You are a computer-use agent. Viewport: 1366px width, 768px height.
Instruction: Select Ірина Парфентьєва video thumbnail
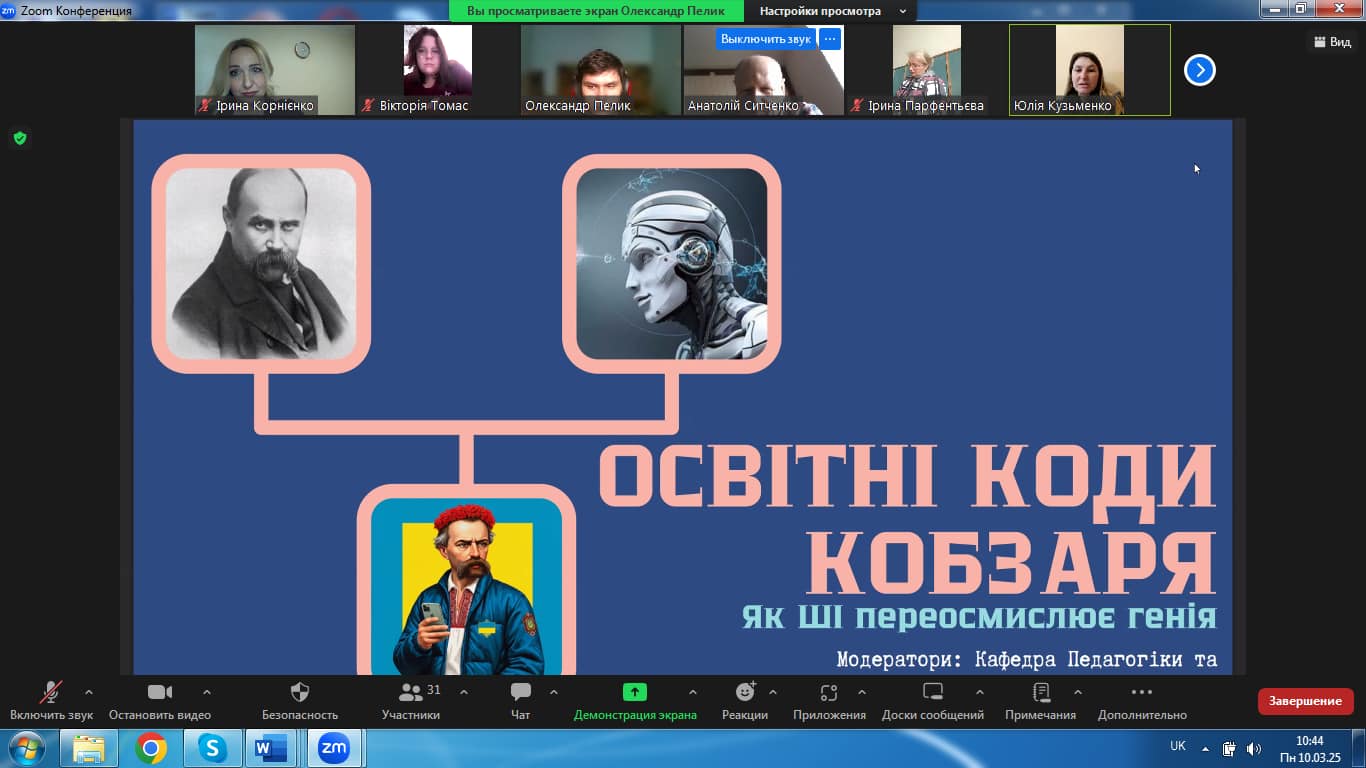tap(927, 70)
